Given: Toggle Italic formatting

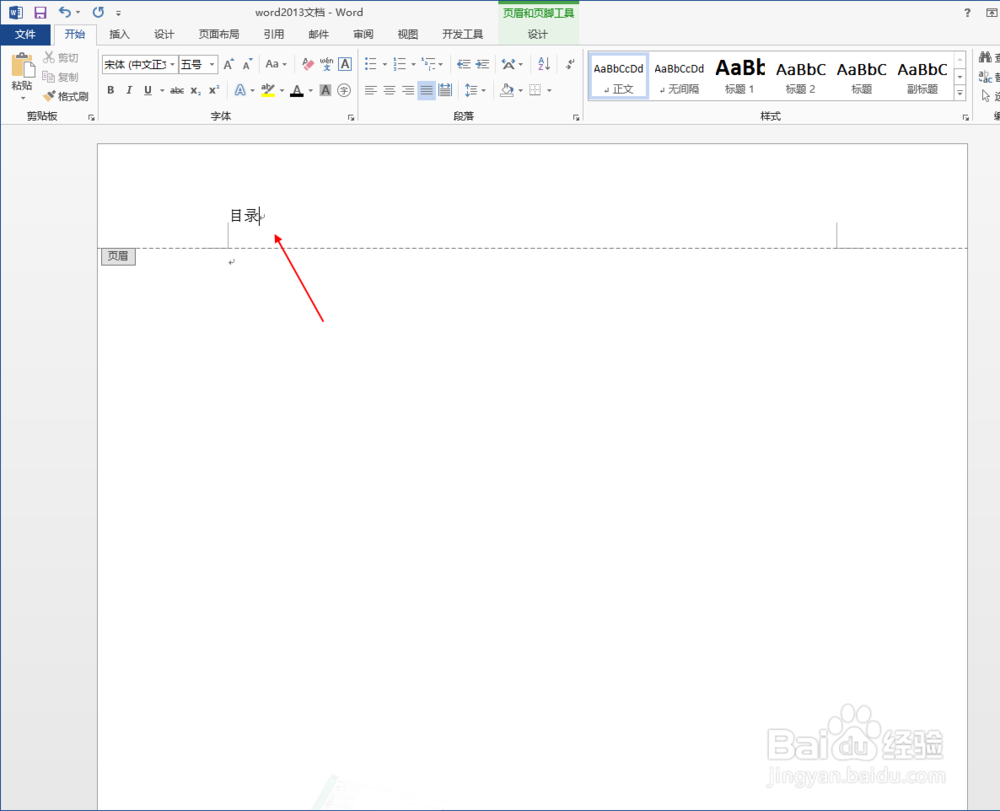Looking at the screenshot, I should tap(129, 91).
